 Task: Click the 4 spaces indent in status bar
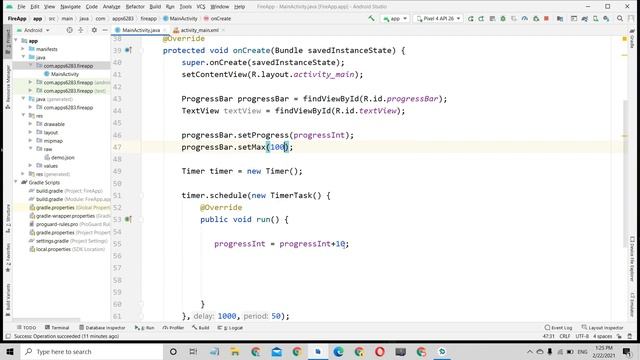pyautogui.click(x=602, y=336)
